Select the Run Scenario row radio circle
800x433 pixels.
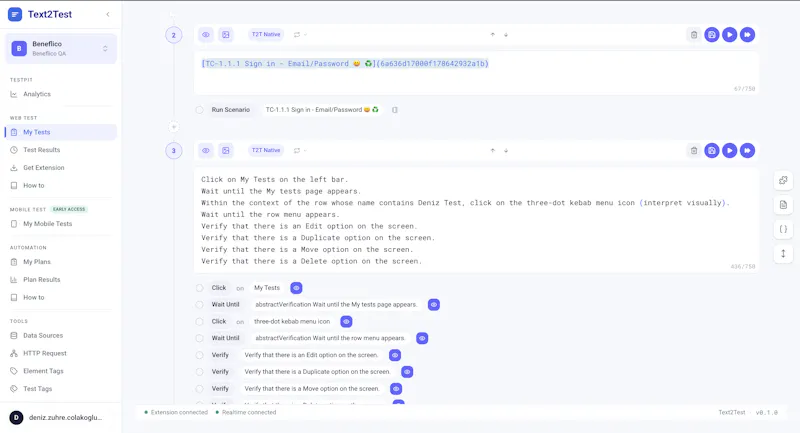pos(199,110)
